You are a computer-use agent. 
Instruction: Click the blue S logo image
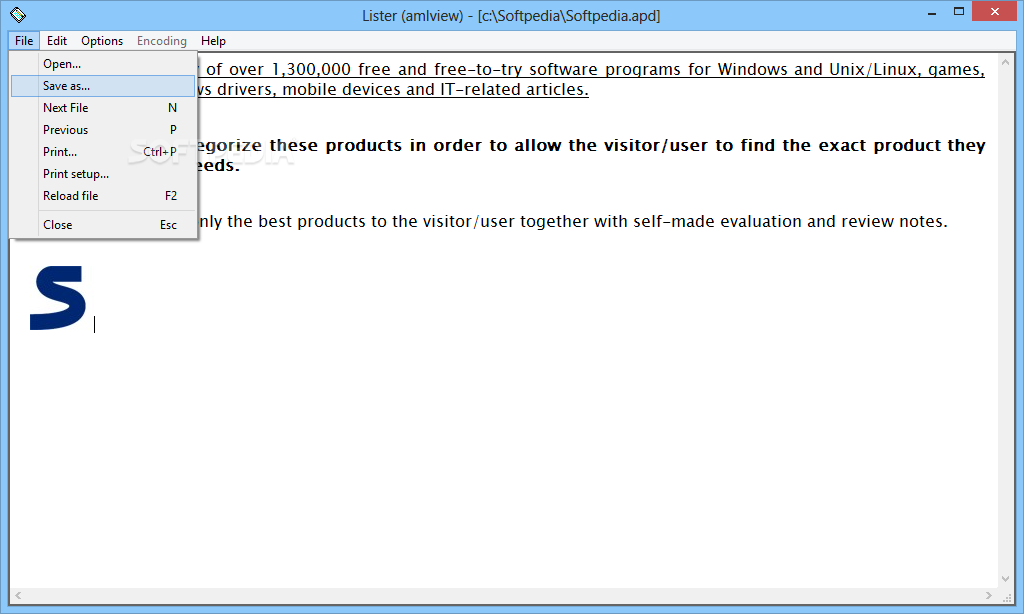[57, 298]
